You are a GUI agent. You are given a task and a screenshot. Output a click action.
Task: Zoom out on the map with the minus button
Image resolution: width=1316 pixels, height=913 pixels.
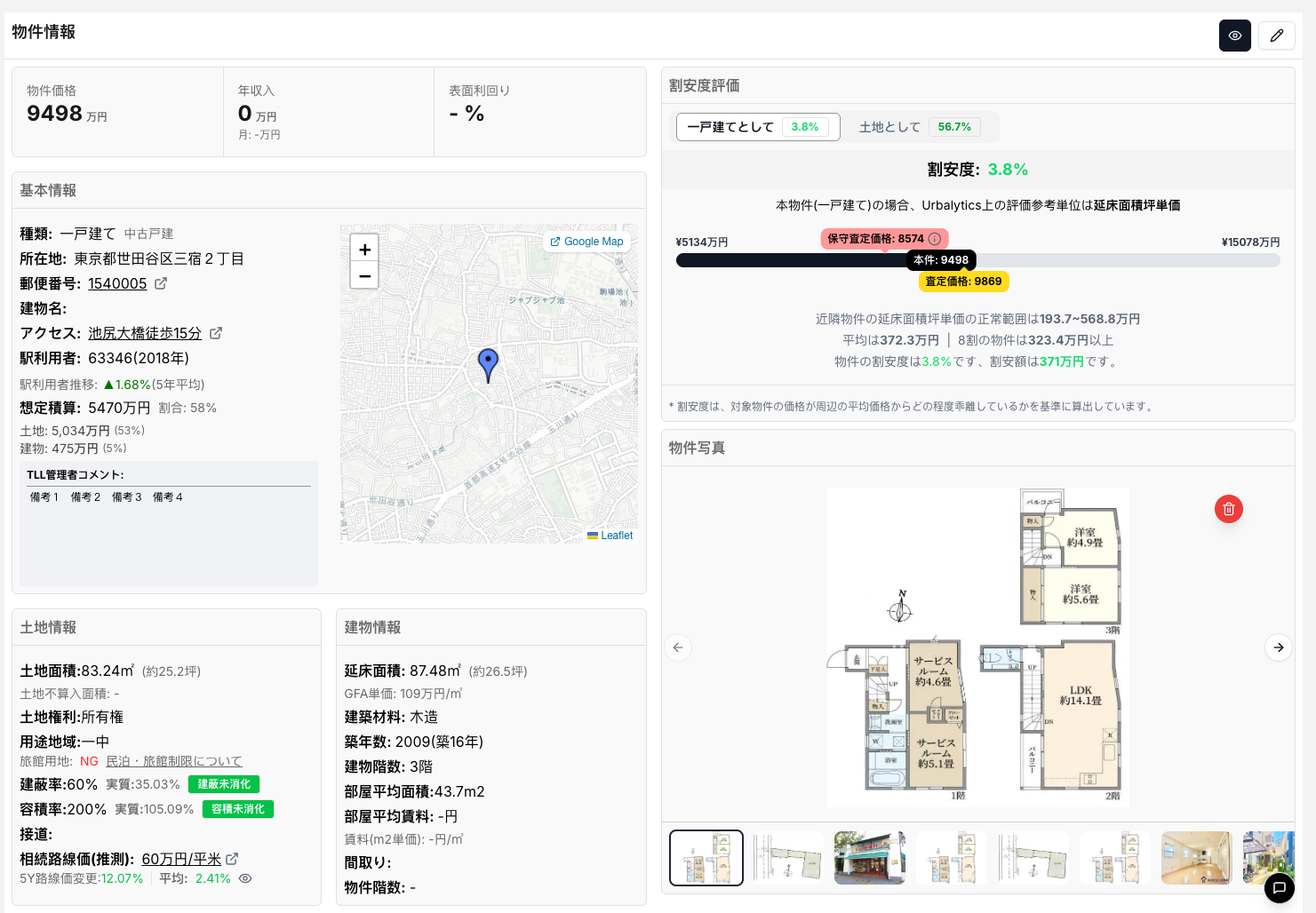pos(364,275)
